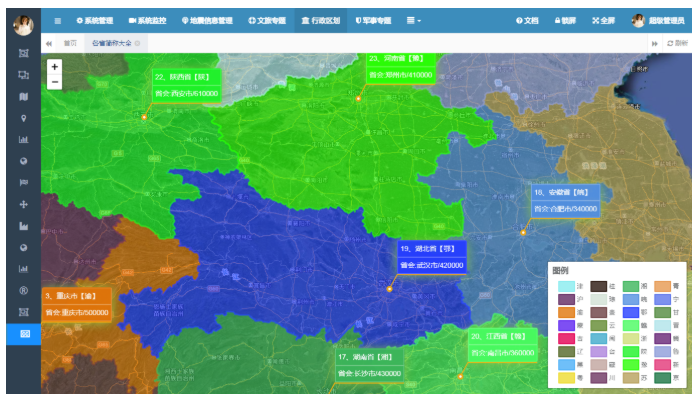This screenshot has height=398, width=696.
Task: Select the 辽 dark olive legend swatch
Action: tap(566, 352)
